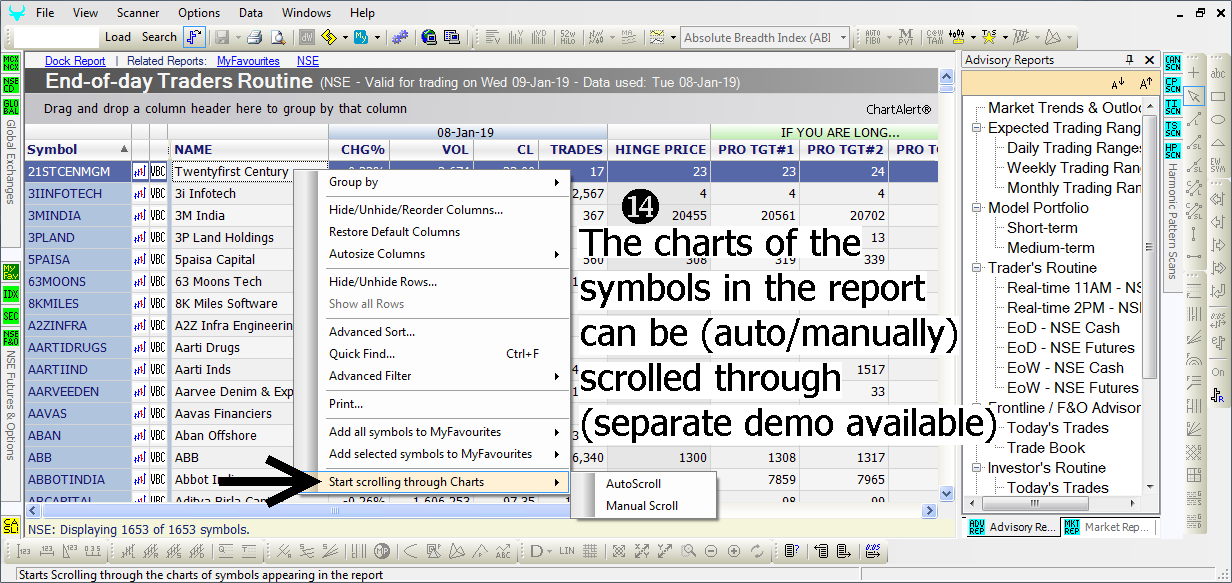Click the zoom-out magnifier in bottom toolbar

(711, 551)
